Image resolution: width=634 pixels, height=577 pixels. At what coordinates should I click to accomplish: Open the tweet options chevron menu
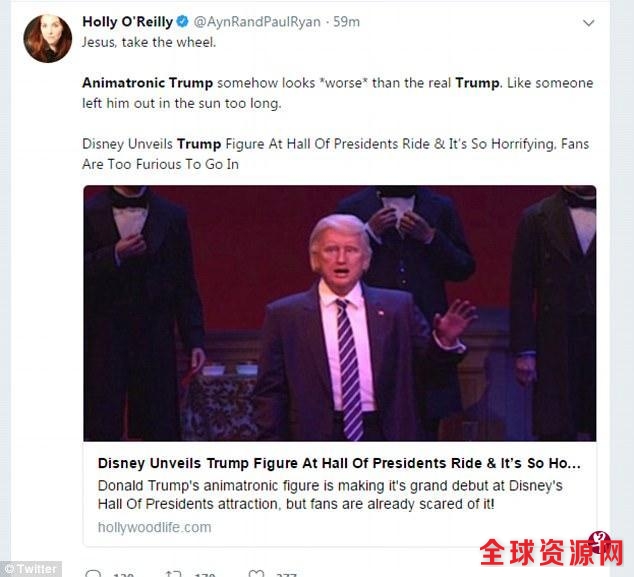[x=588, y=23]
